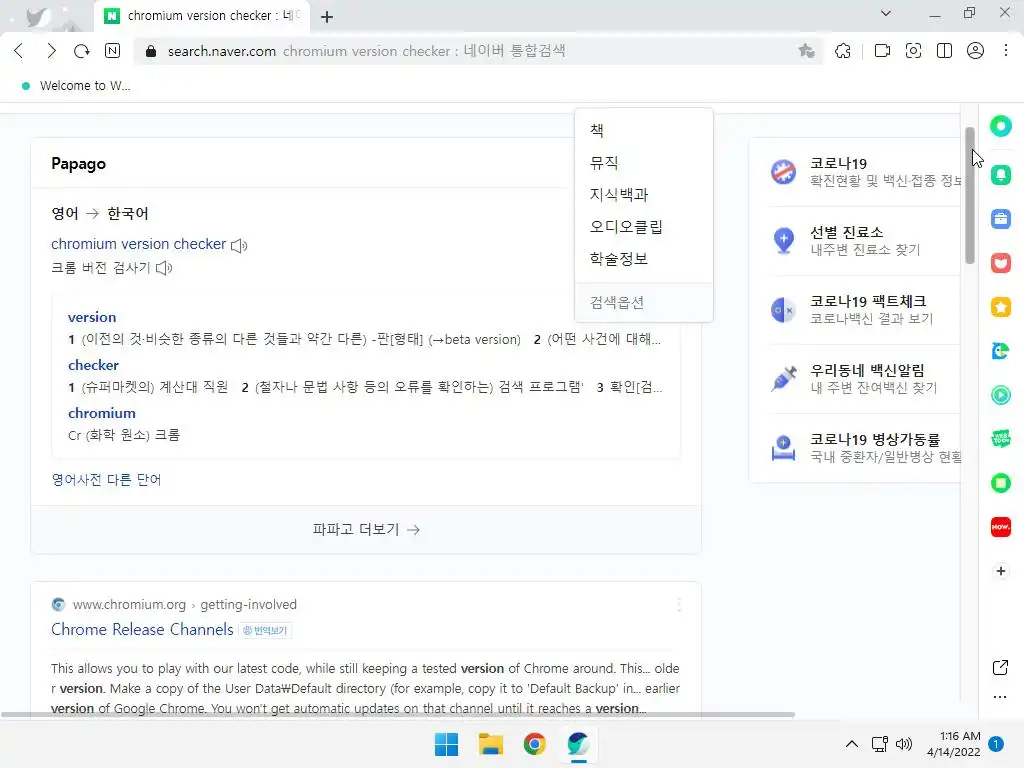Open Google Chrome from taskbar
This screenshot has height=768, width=1024.
(534, 744)
